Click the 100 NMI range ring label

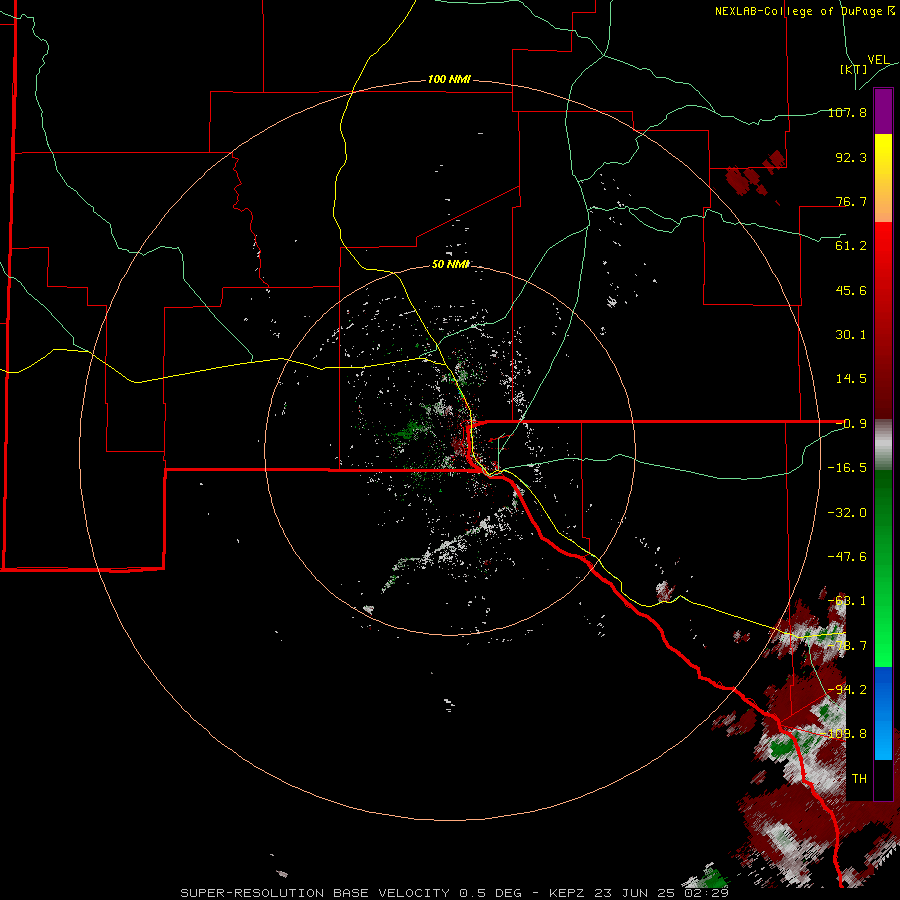coord(449,79)
